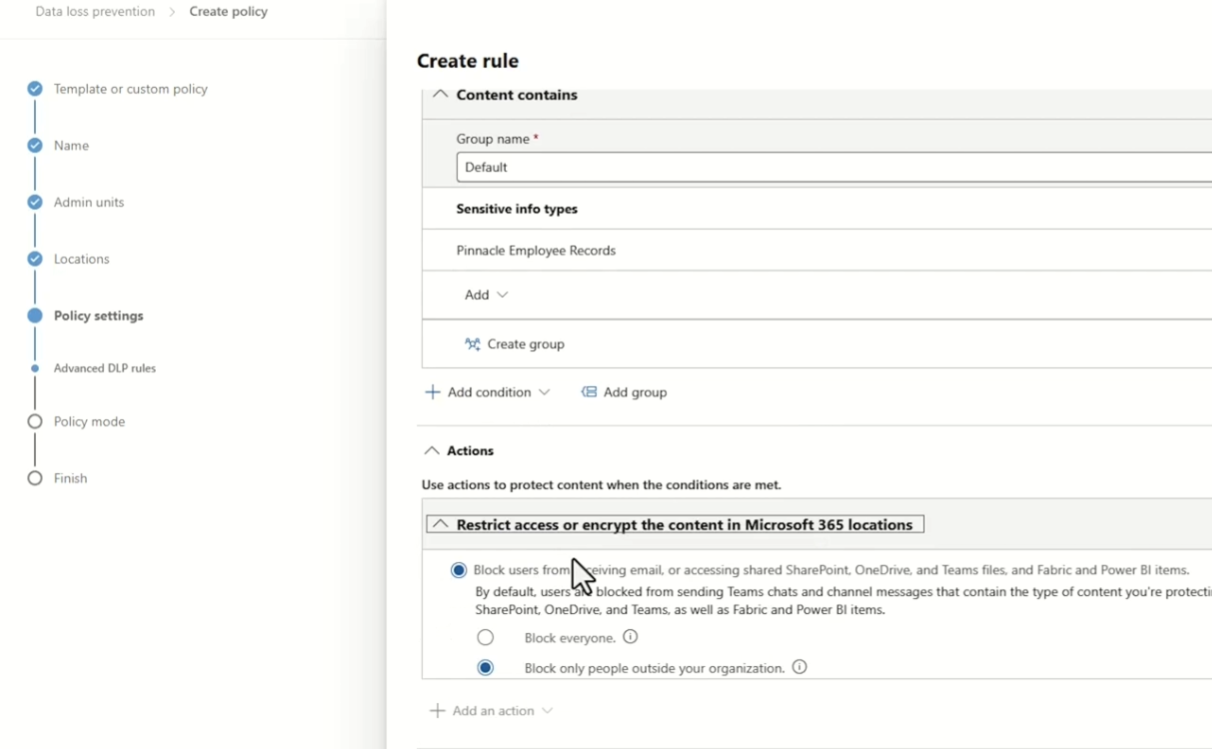Screen dimensions: 1212x749
Task: Go to the Name step
Action: point(71,146)
